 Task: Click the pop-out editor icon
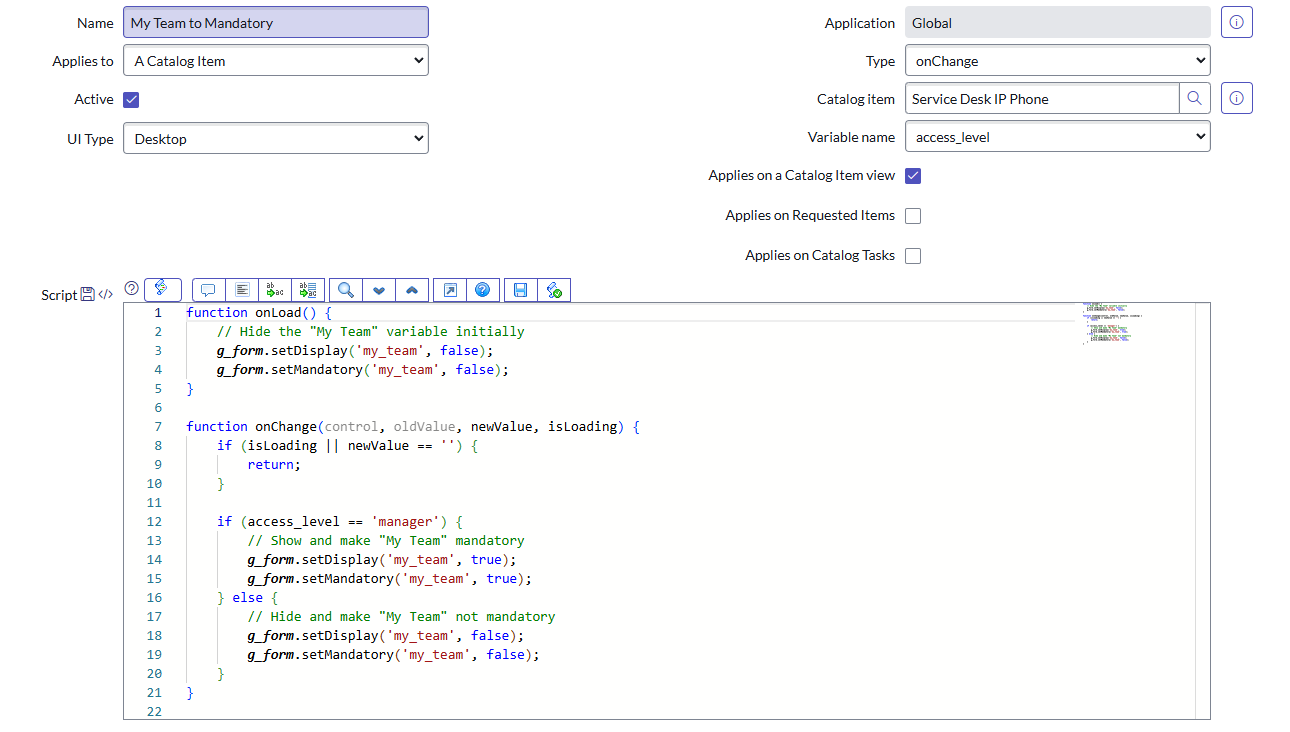[x=448, y=289]
